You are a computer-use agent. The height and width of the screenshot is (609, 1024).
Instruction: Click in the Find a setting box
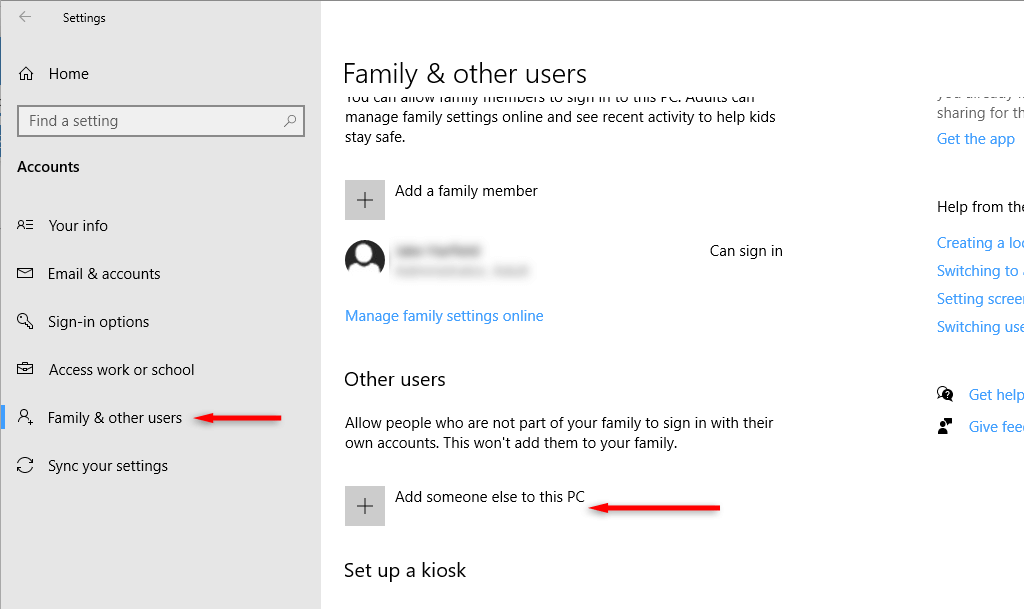coord(150,121)
